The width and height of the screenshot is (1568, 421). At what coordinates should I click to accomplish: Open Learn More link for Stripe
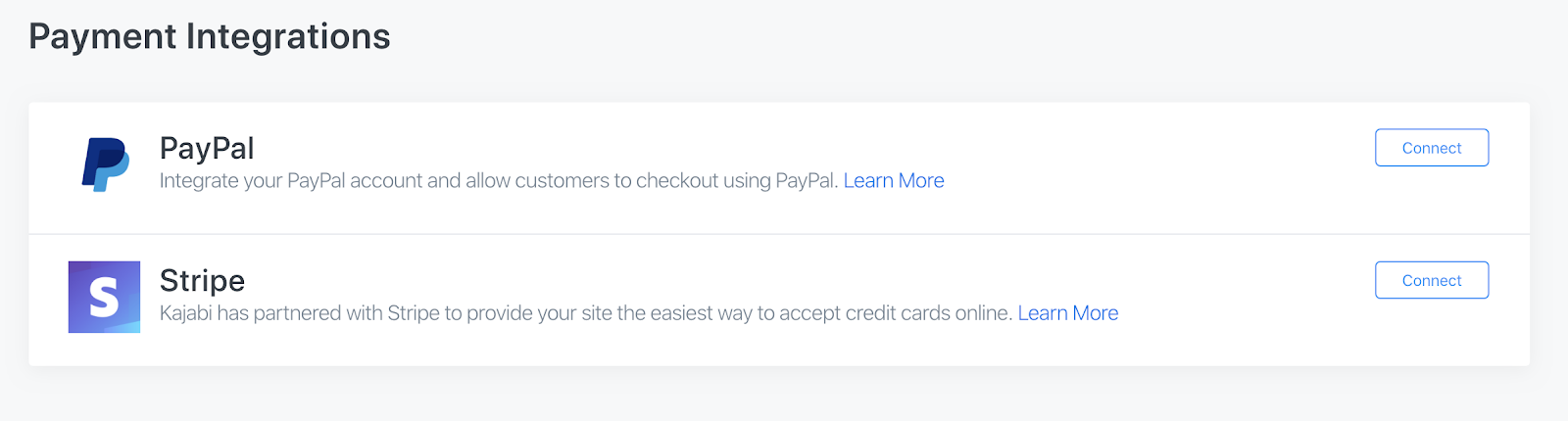coord(1068,313)
